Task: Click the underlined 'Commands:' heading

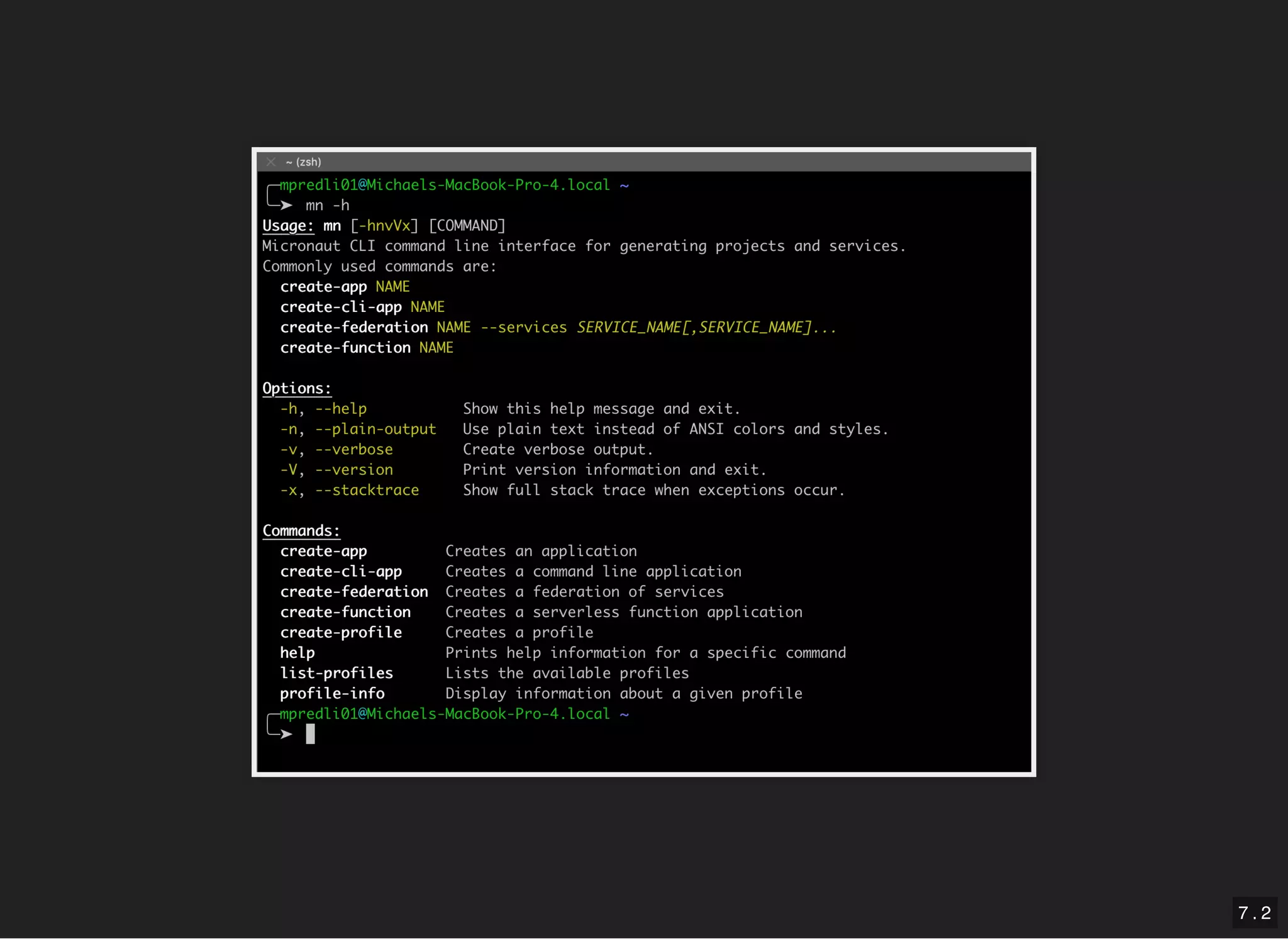Action: click(301, 531)
